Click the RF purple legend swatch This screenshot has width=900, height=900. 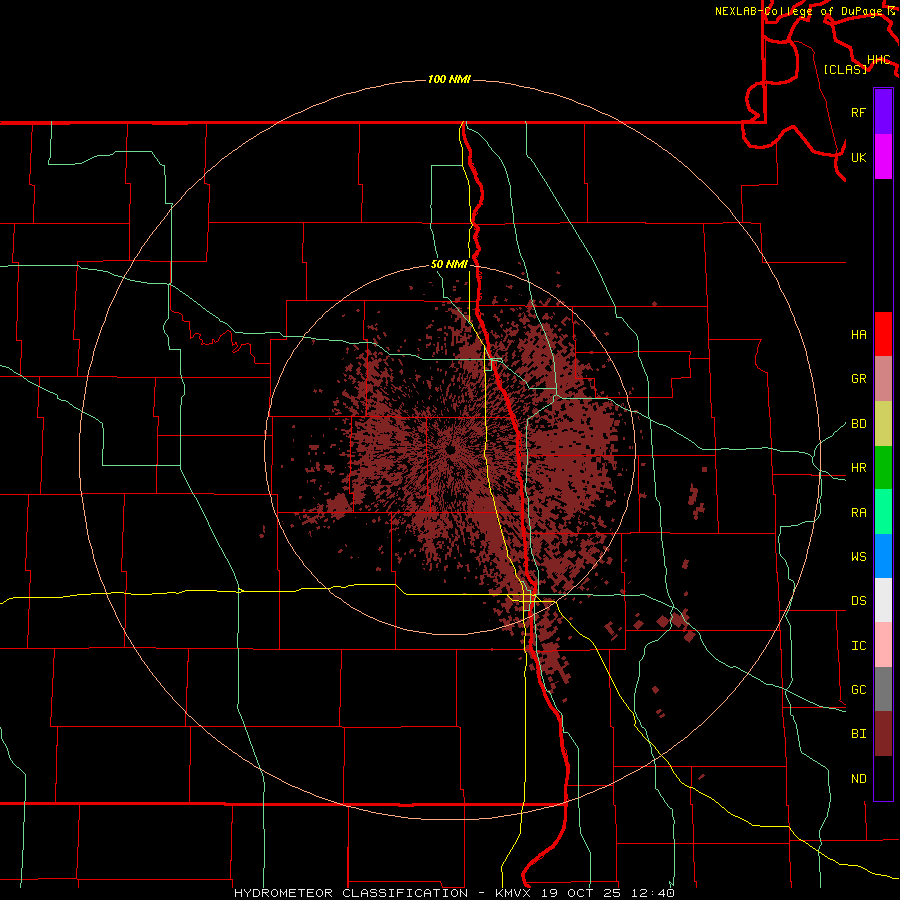pyautogui.click(x=883, y=112)
